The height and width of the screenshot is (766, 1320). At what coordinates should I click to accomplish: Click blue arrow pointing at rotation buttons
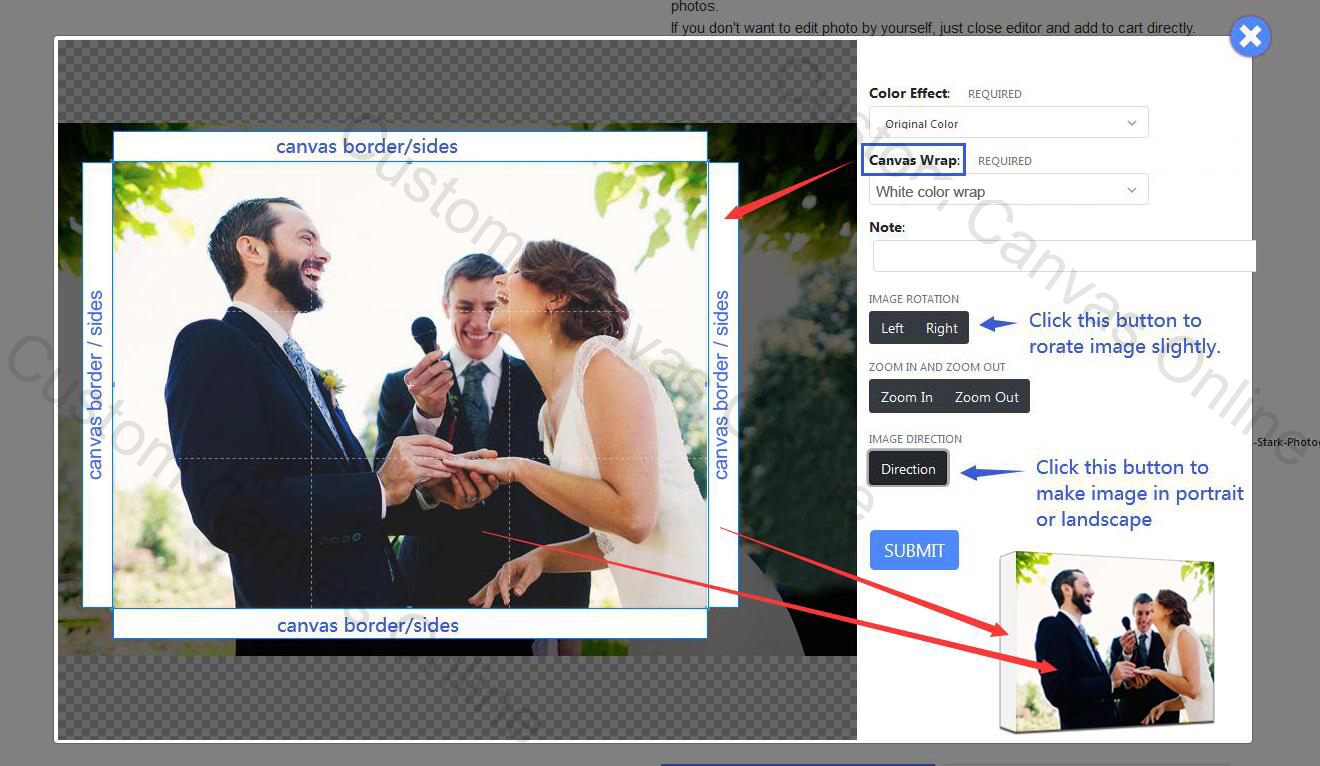tap(998, 324)
